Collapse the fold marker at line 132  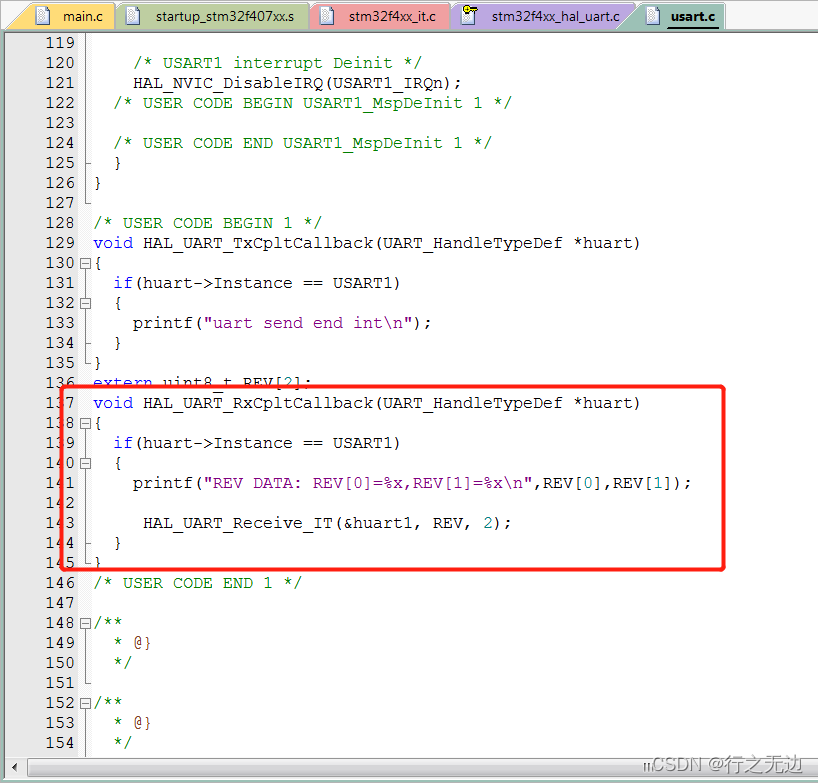(86, 303)
